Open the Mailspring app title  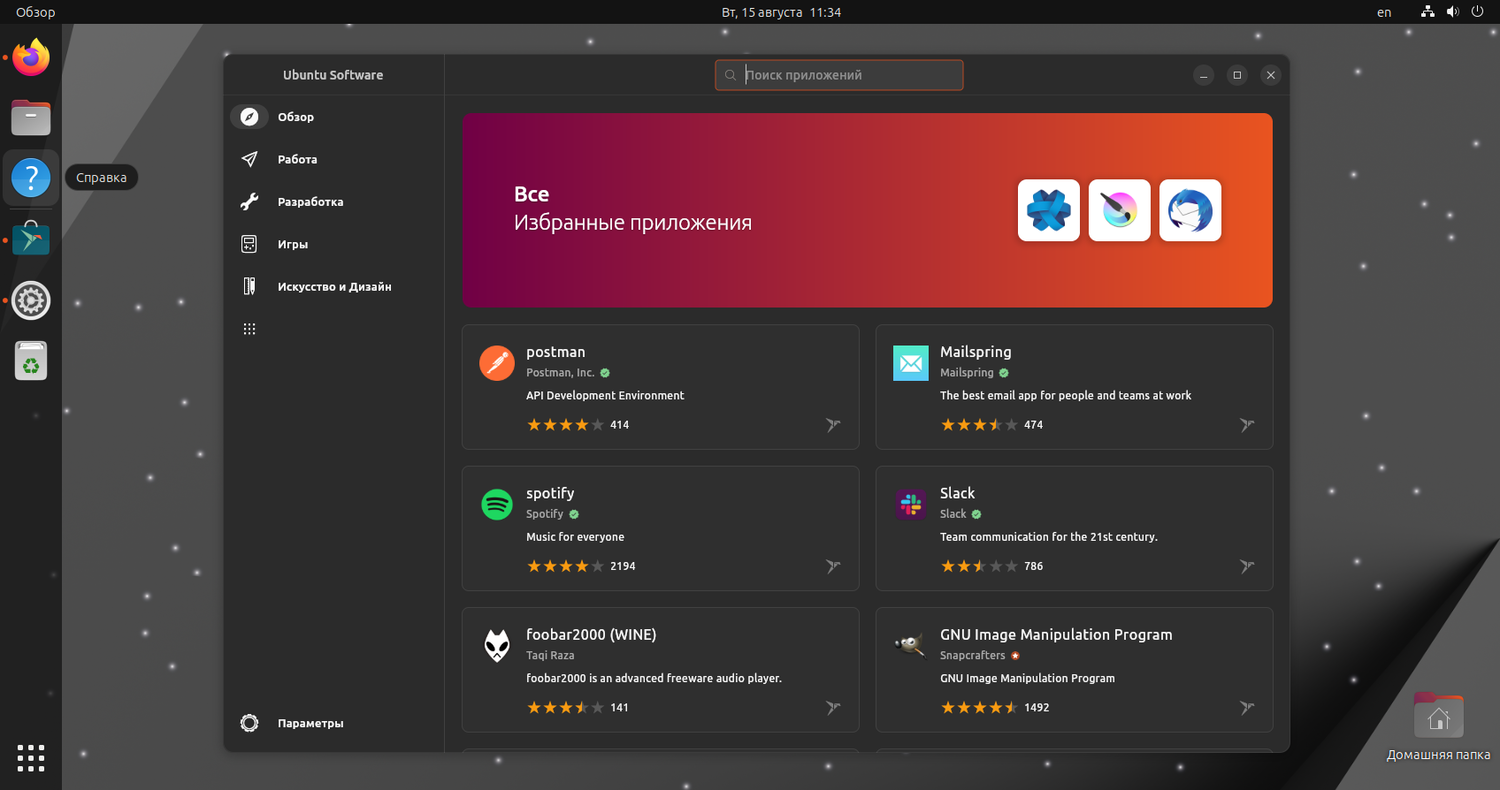tap(976, 352)
